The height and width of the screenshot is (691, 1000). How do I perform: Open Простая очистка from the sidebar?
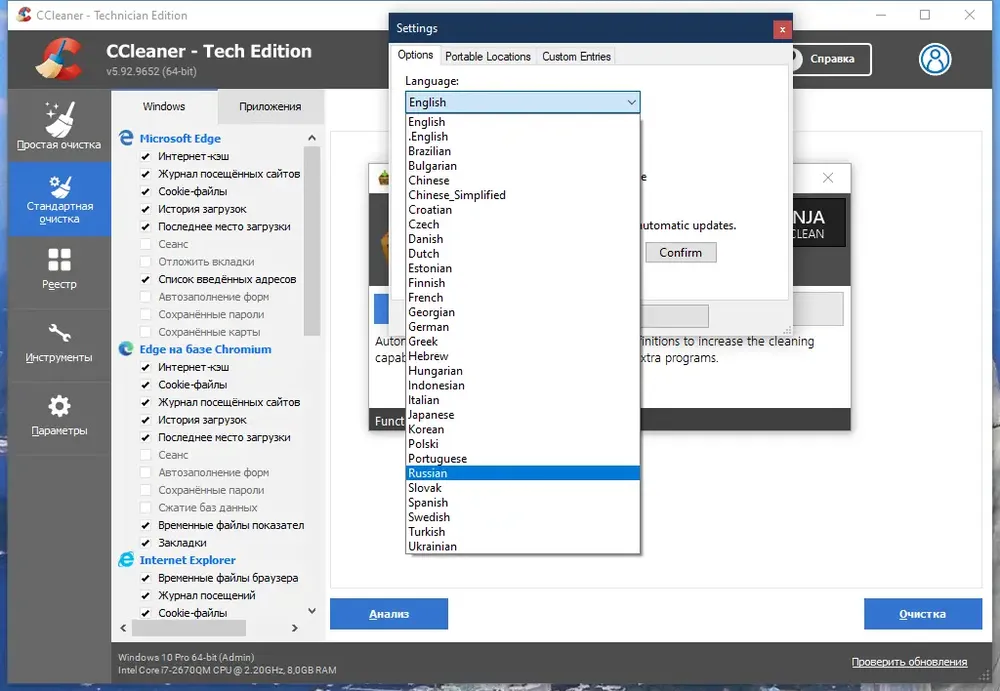(x=59, y=126)
